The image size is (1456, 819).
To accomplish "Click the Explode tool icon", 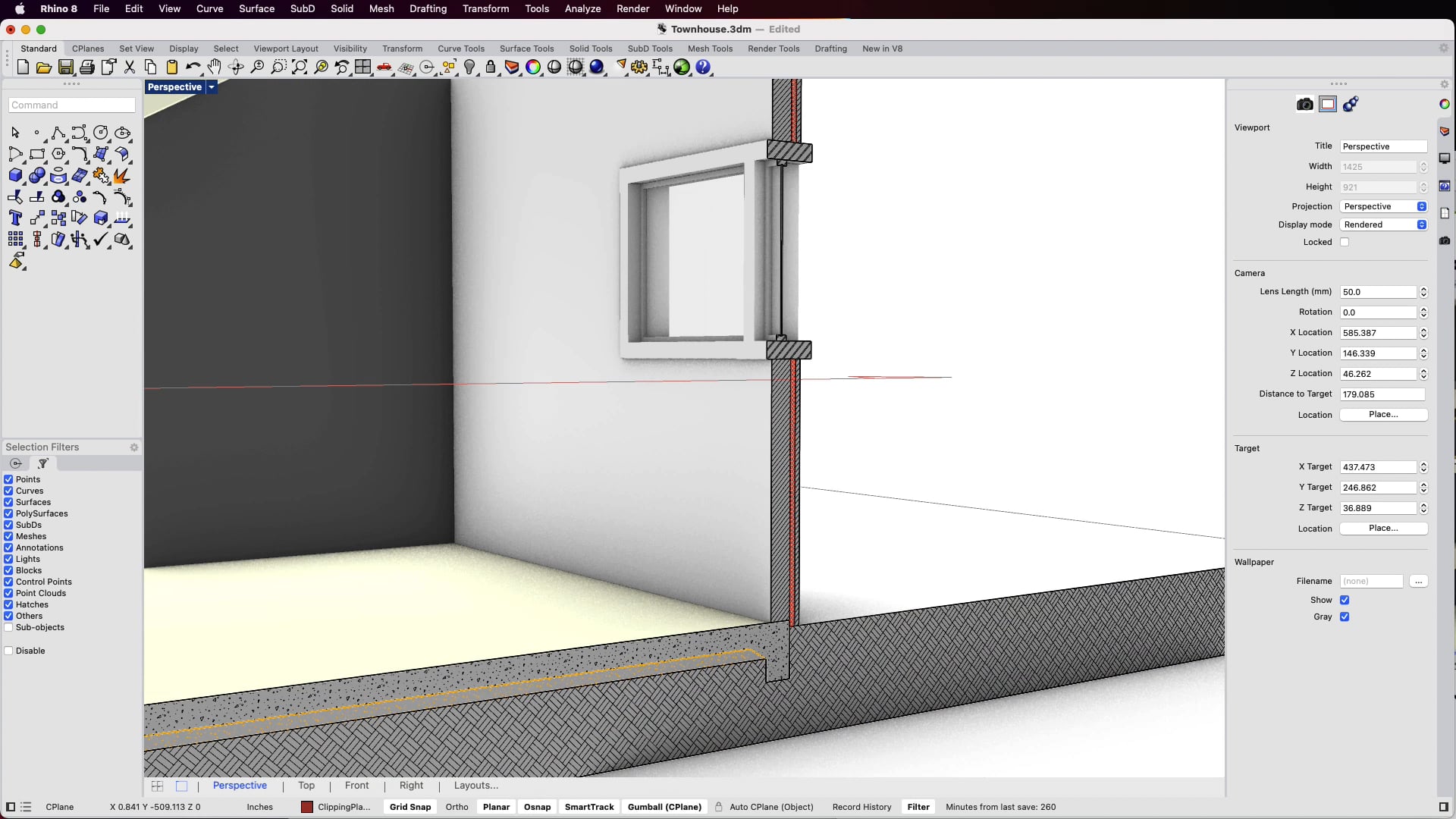I will coord(121,176).
